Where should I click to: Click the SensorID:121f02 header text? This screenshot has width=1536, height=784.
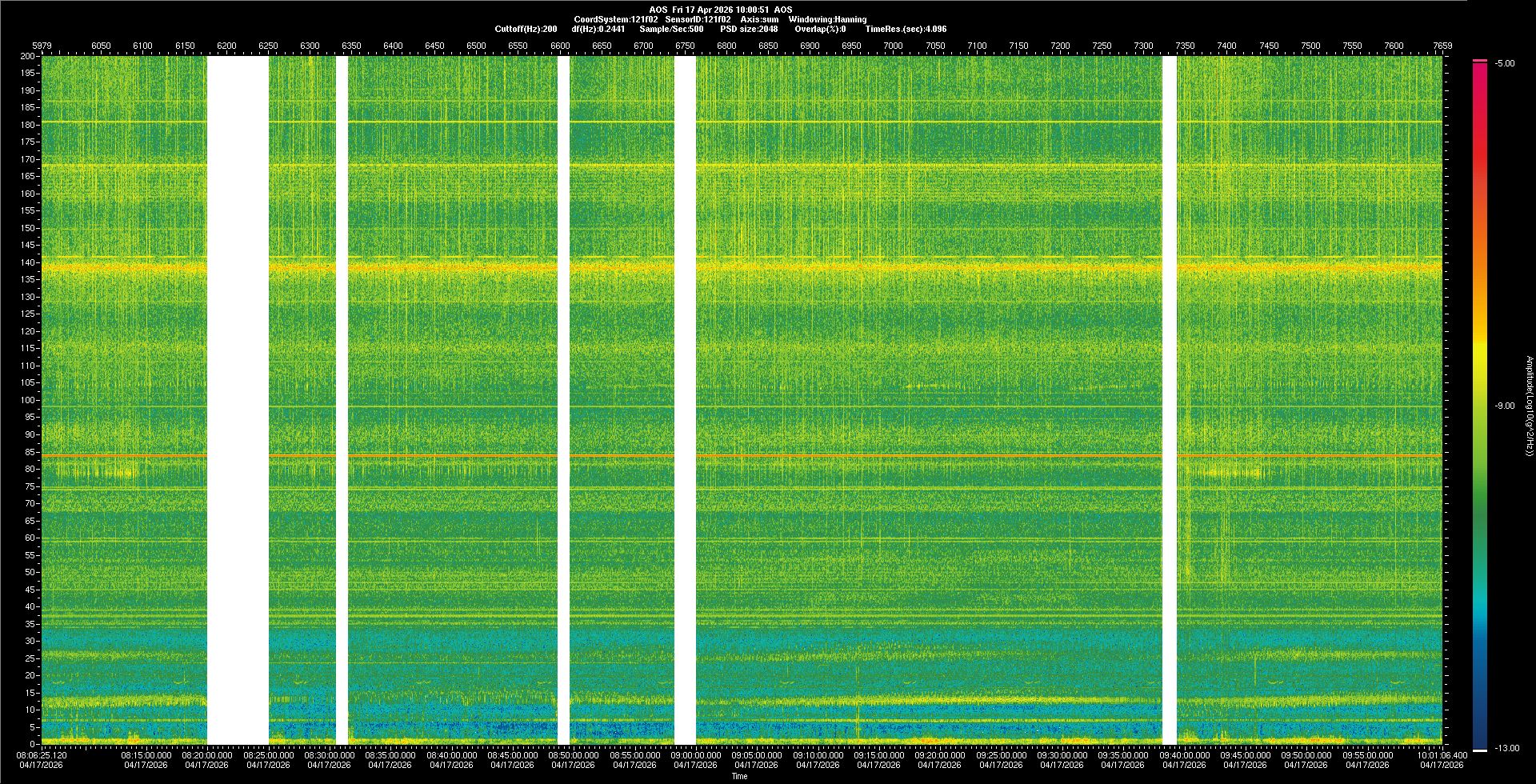[698, 19]
